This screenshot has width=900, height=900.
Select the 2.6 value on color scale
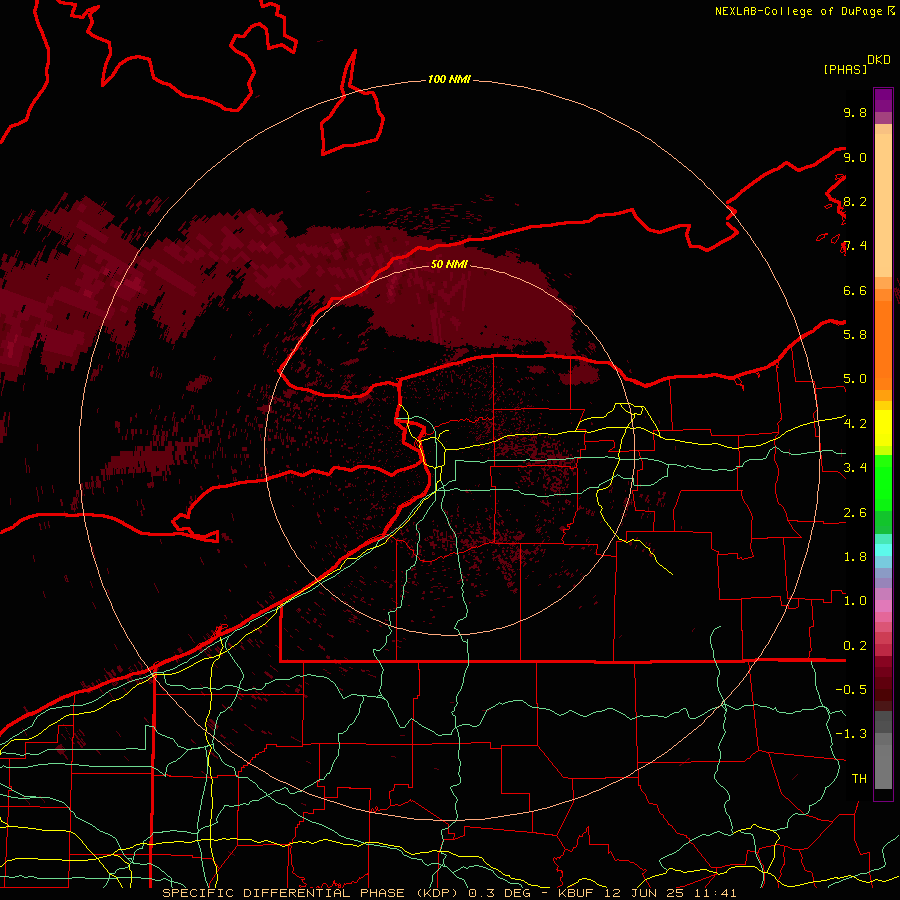point(855,513)
